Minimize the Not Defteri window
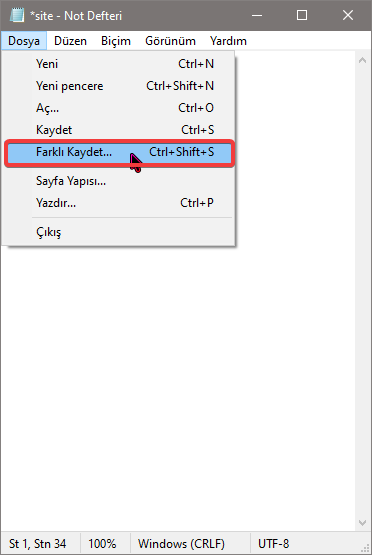This screenshot has height=555, width=372. click(x=257, y=15)
